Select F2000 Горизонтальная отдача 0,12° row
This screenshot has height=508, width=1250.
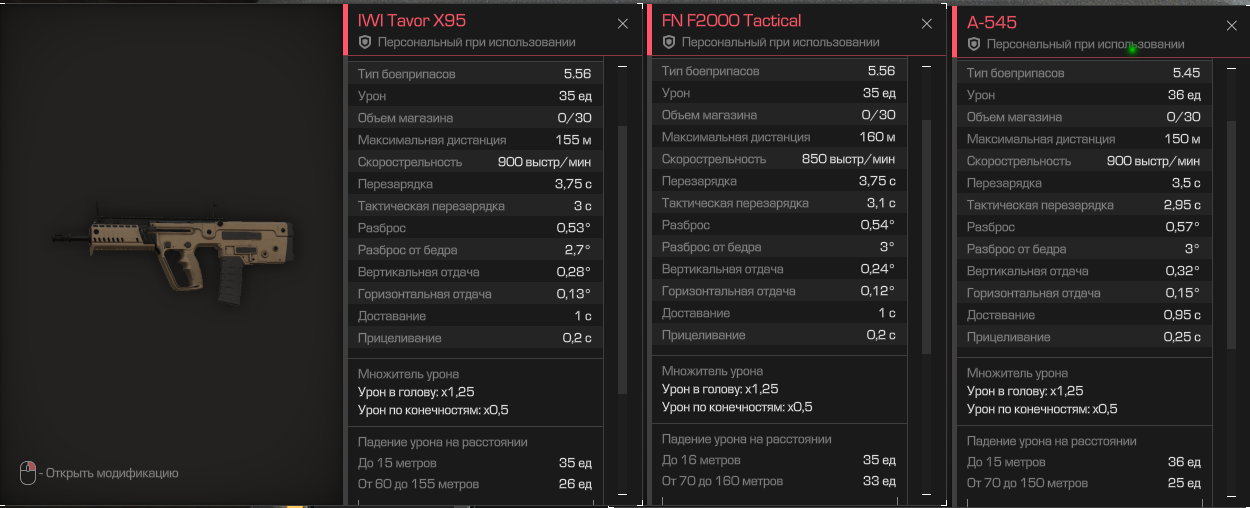pyautogui.click(x=780, y=291)
